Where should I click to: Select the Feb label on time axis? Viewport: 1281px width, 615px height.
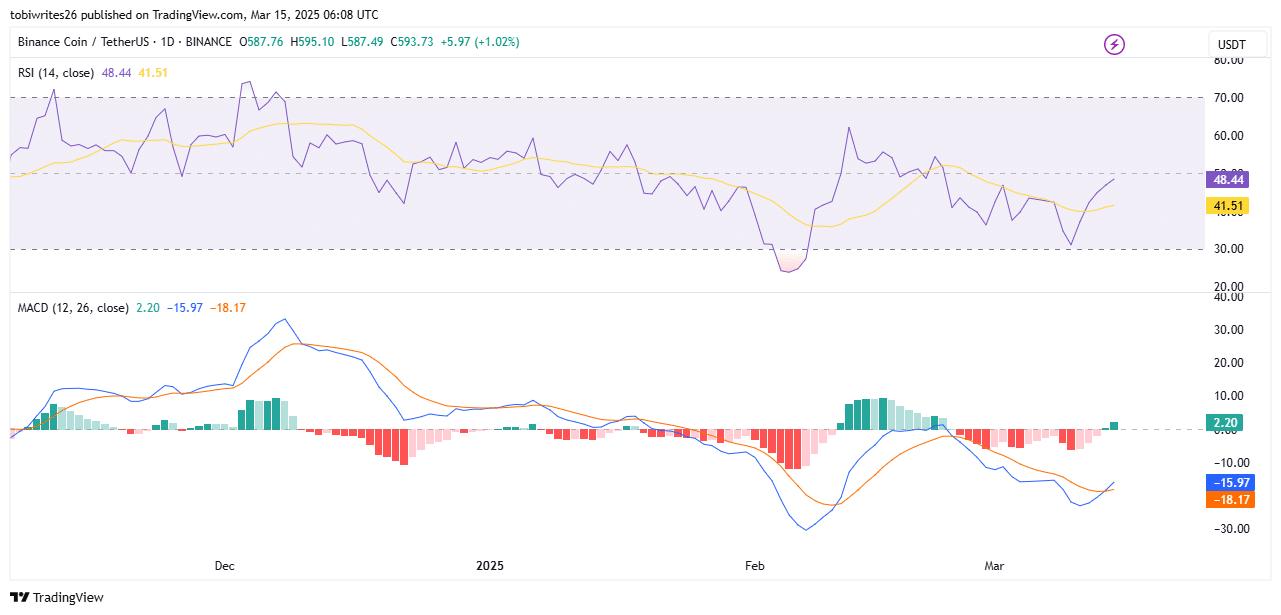click(754, 565)
